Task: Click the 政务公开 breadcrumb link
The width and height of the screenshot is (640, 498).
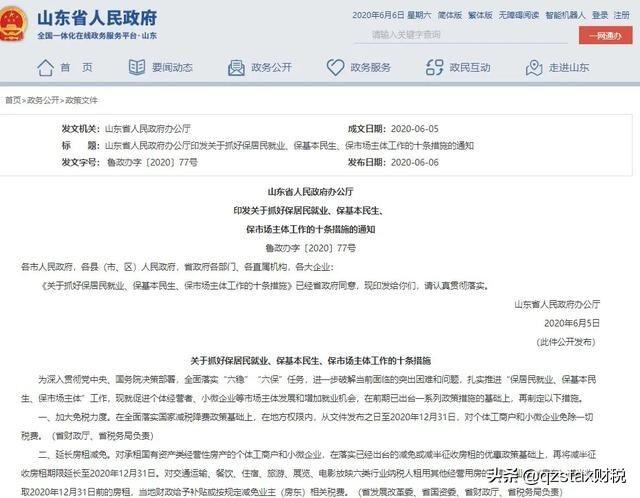Action: tap(43, 100)
